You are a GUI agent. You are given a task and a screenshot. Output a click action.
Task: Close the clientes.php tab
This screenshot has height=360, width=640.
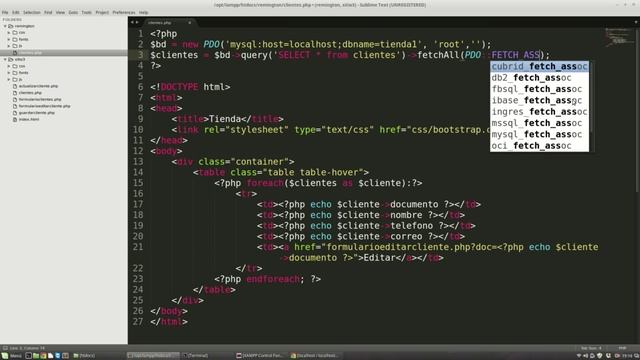(x=189, y=23)
